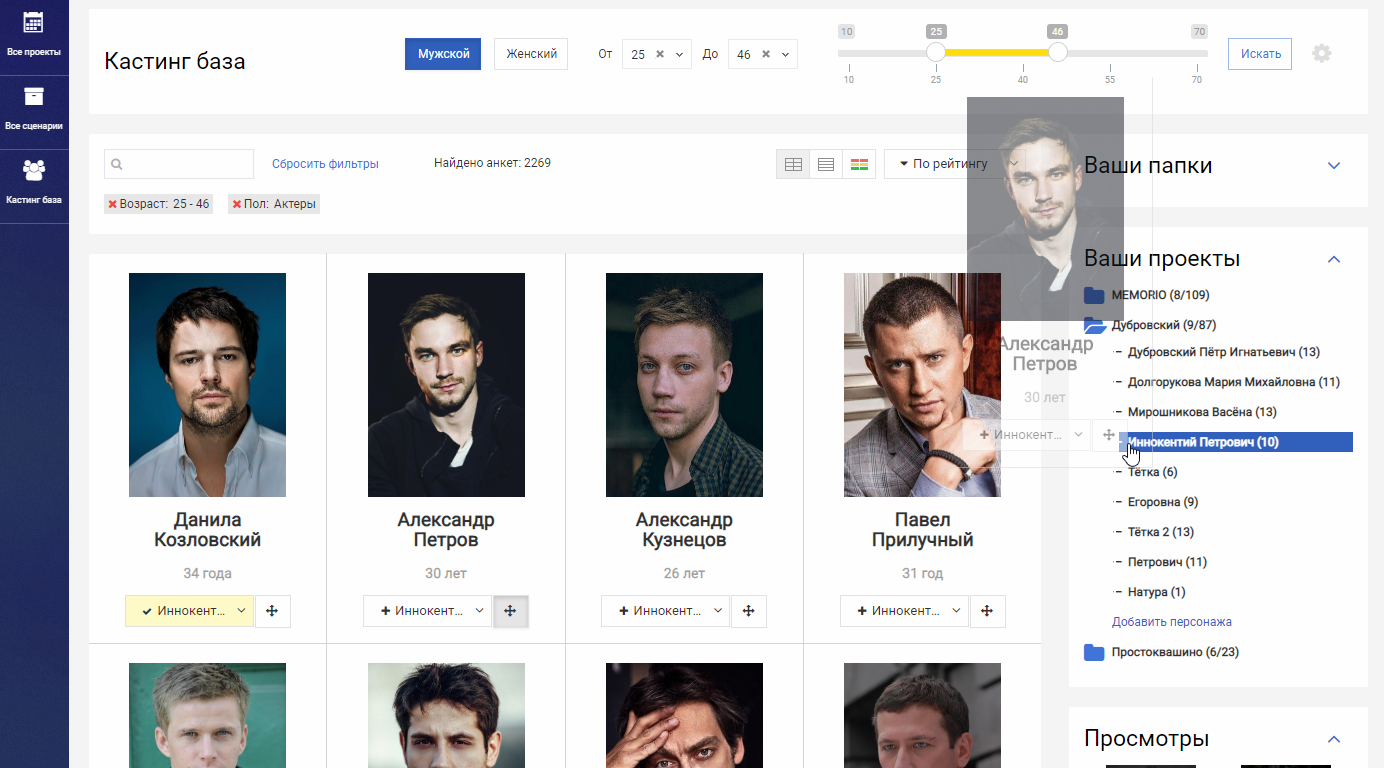
Task: Click Добавить персонажа link
Action: tap(1172, 622)
